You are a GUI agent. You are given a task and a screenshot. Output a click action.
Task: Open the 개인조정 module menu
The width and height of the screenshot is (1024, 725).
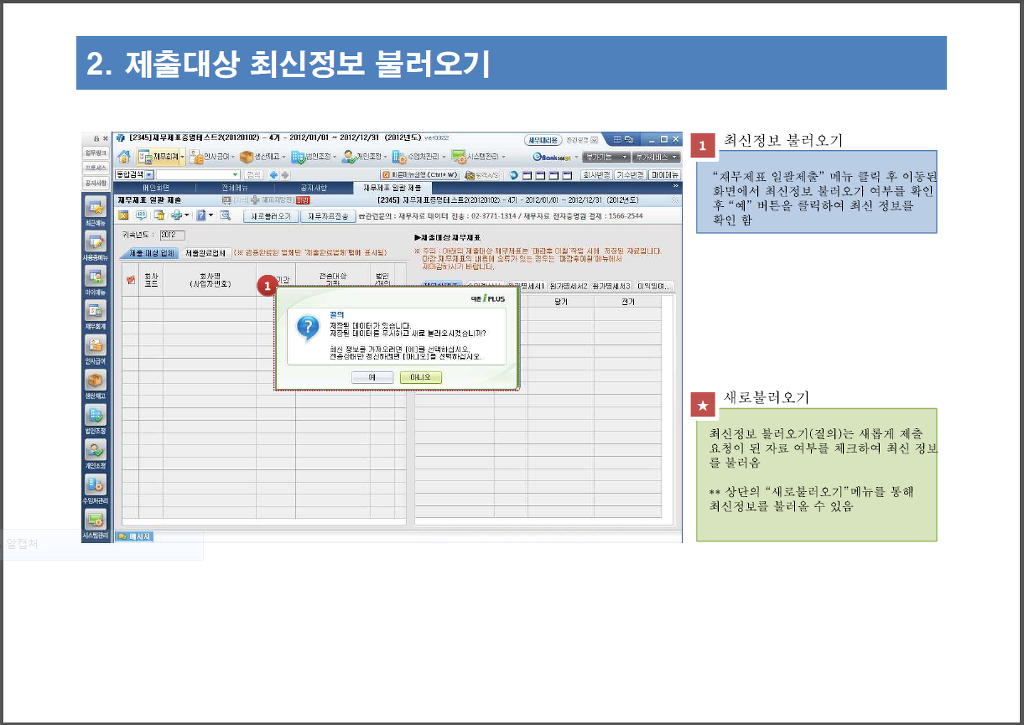[364, 157]
